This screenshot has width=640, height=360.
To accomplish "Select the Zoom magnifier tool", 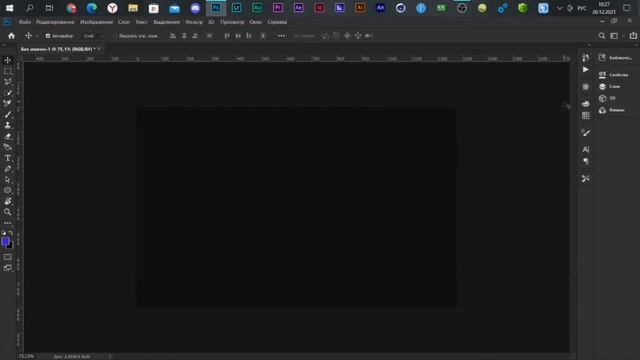I will point(7,212).
